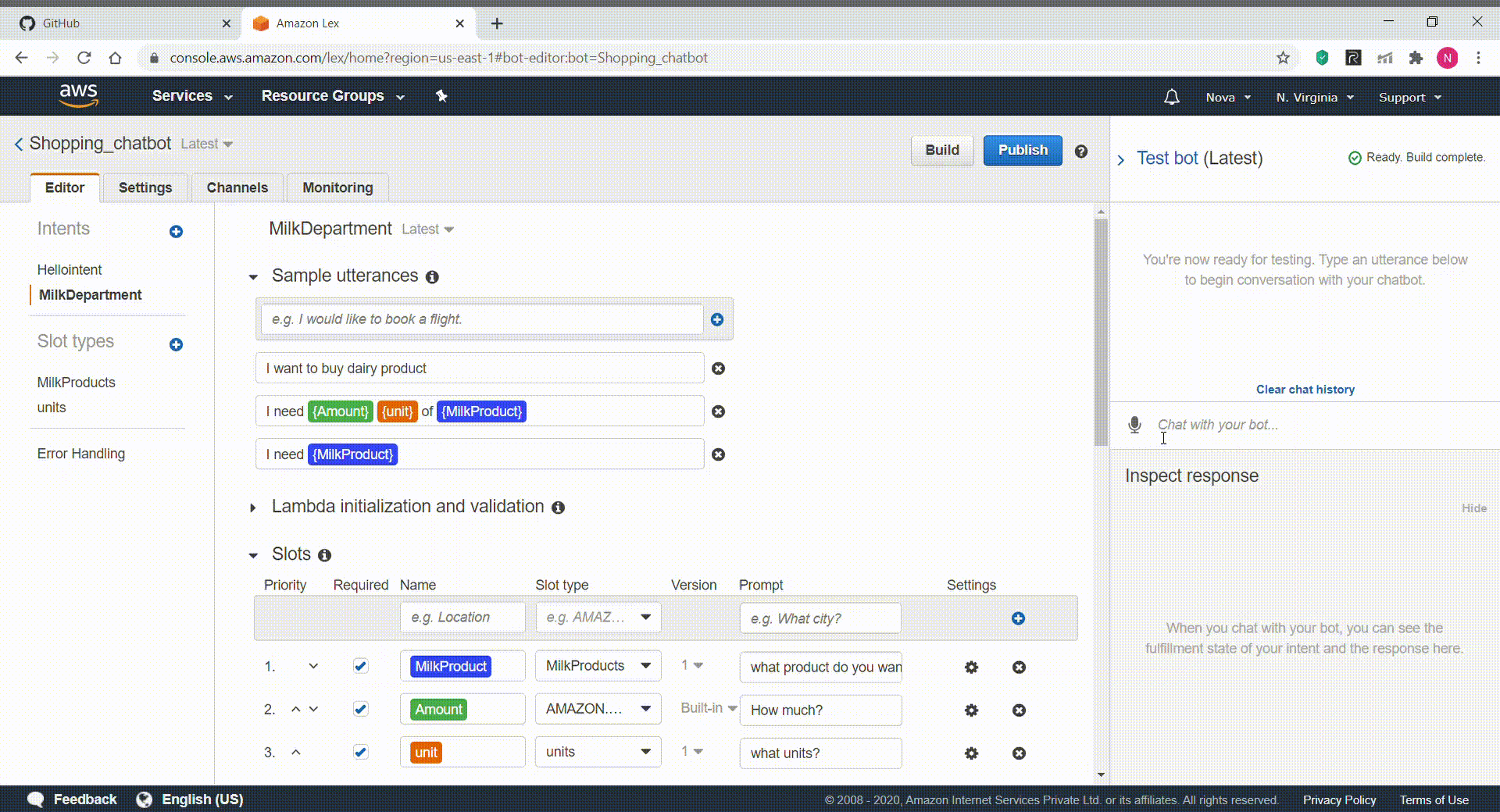Viewport: 1500px width, 812px height.
Task: Open Sample utterances info icon
Action: coord(432,277)
